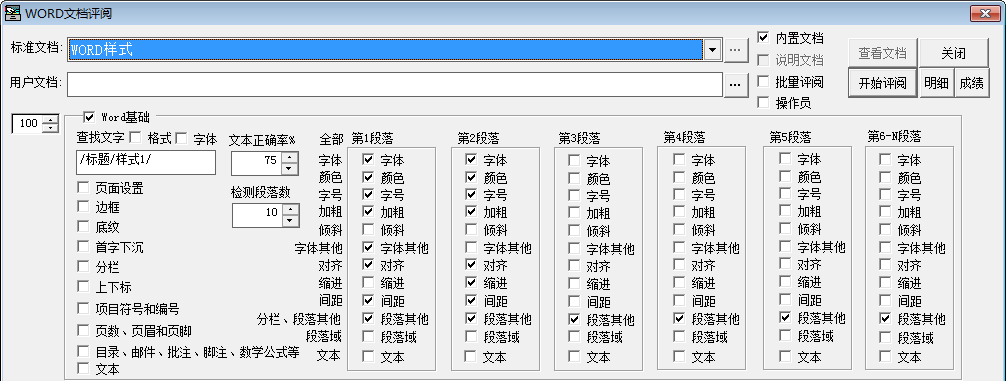The width and height of the screenshot is (1006, 381).
Task: Open the browse button beside 用户文档
Action: pos(736,84)
